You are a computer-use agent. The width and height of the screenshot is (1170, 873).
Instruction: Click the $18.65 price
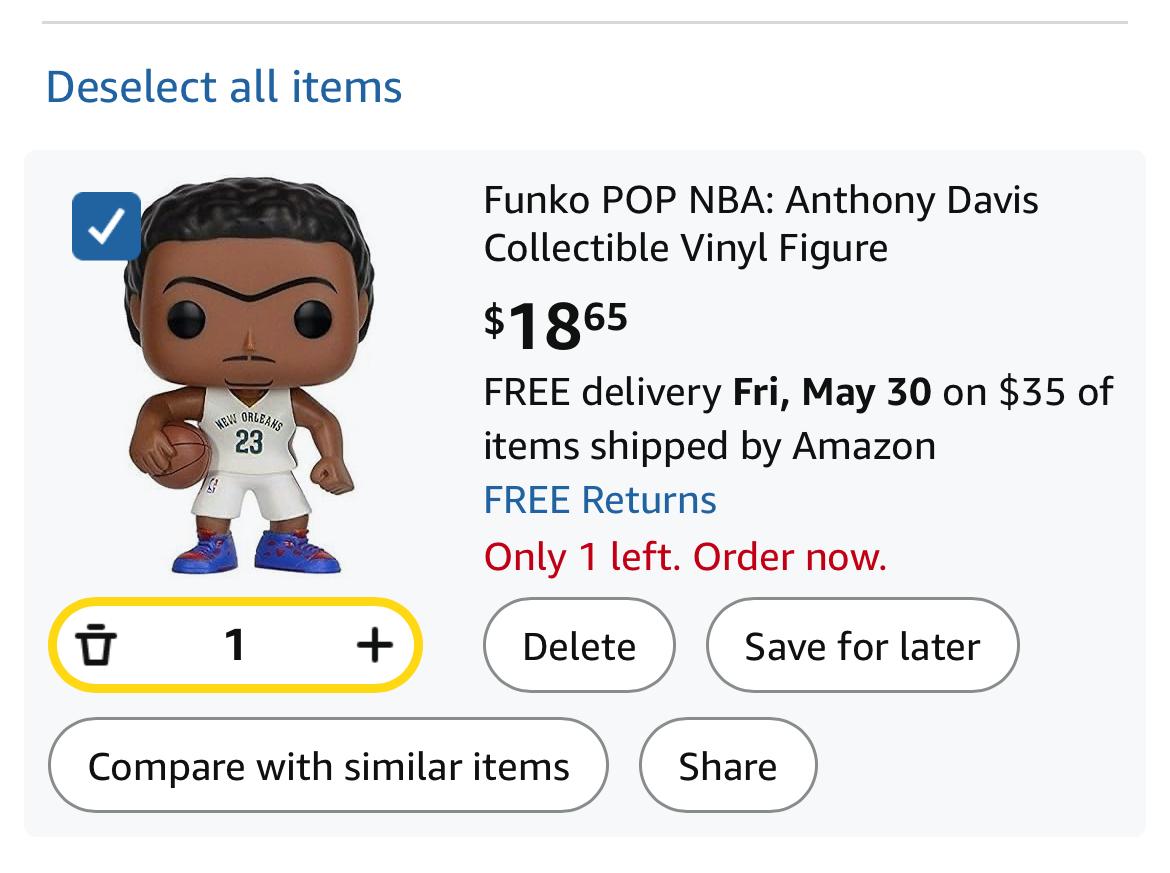point(556,325)
